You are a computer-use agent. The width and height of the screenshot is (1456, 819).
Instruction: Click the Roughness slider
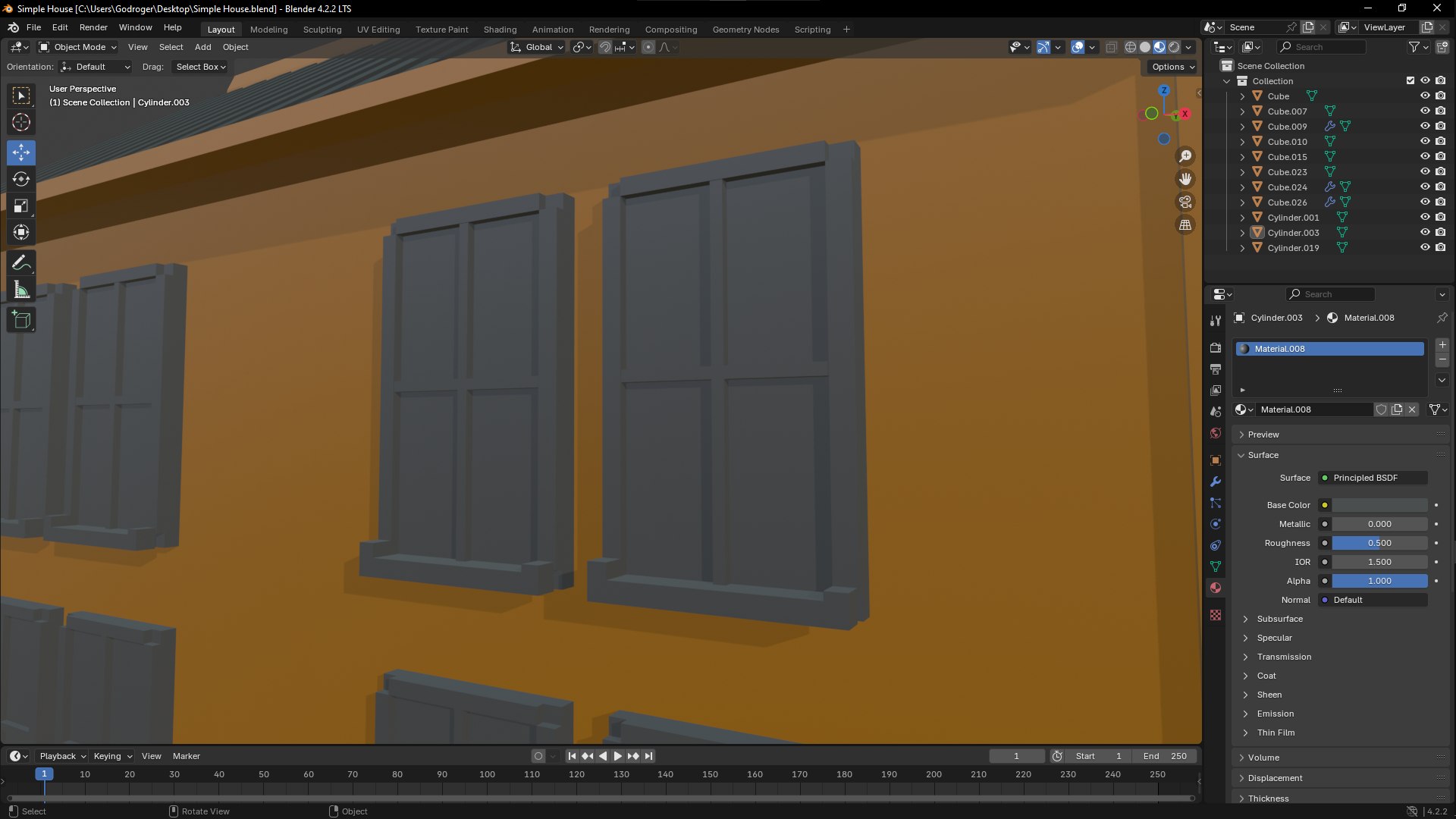coord(1379,543)
